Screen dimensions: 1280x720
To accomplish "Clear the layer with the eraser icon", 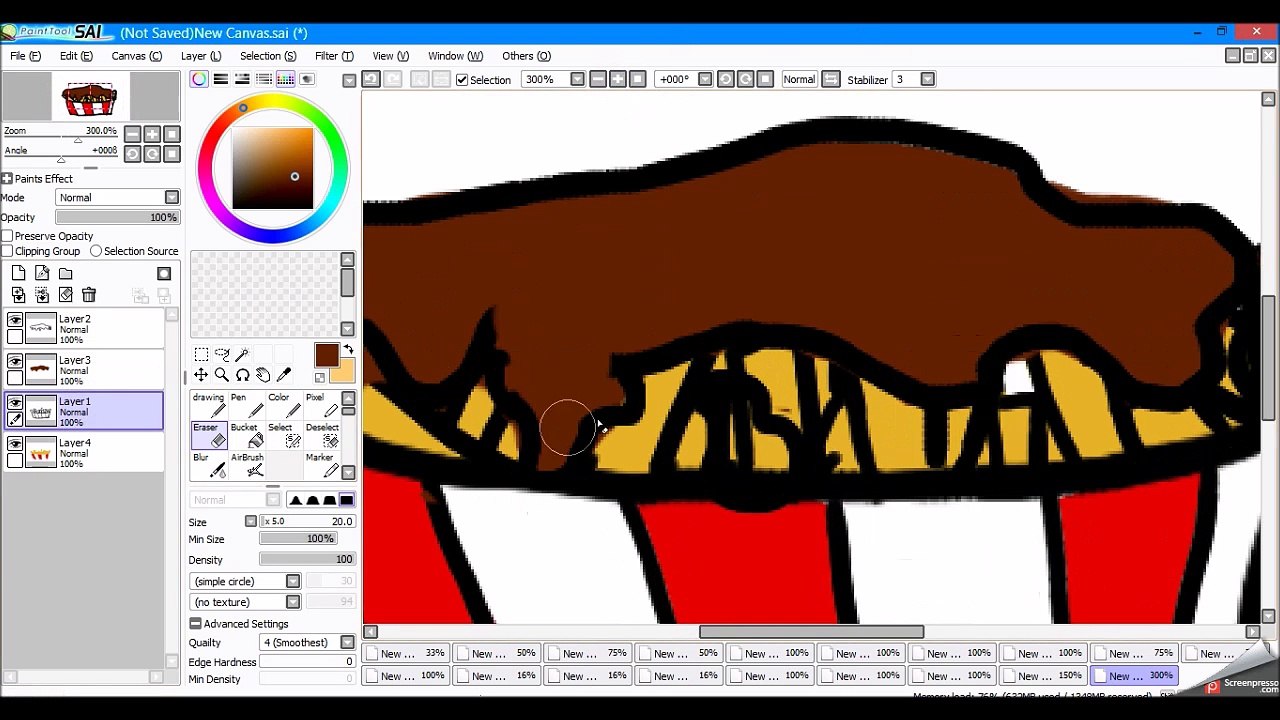I will [x=66, y=295].
